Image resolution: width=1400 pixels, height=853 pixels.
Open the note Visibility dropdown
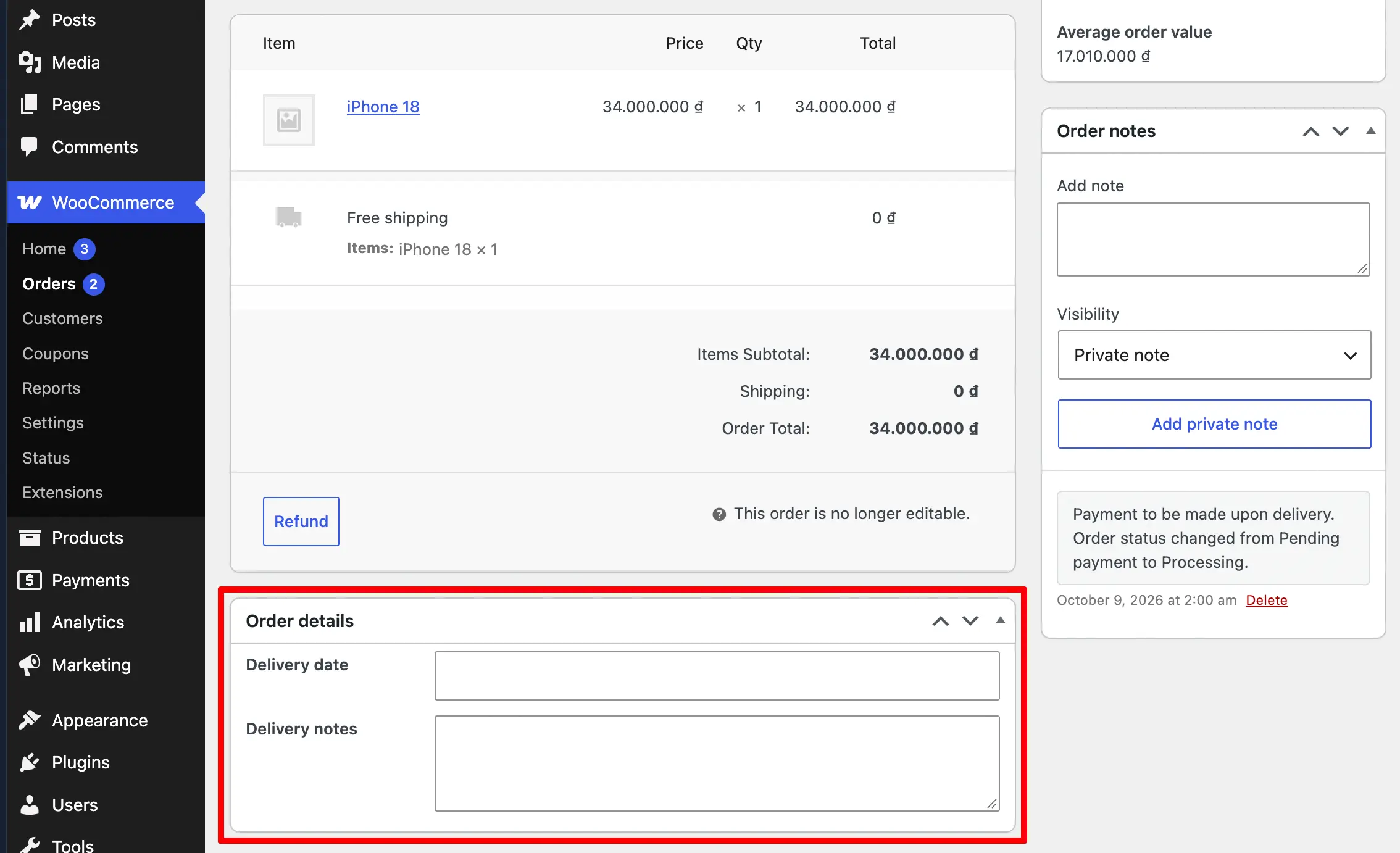point(1214,355)
